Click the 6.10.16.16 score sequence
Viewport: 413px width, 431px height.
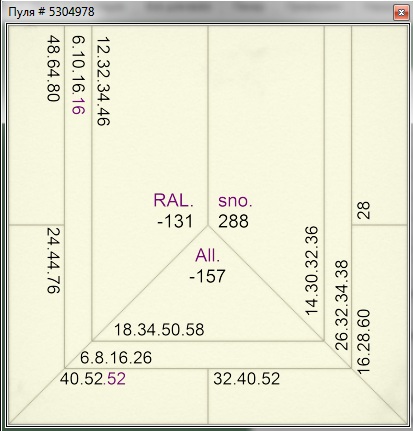[x=78, y=75]
